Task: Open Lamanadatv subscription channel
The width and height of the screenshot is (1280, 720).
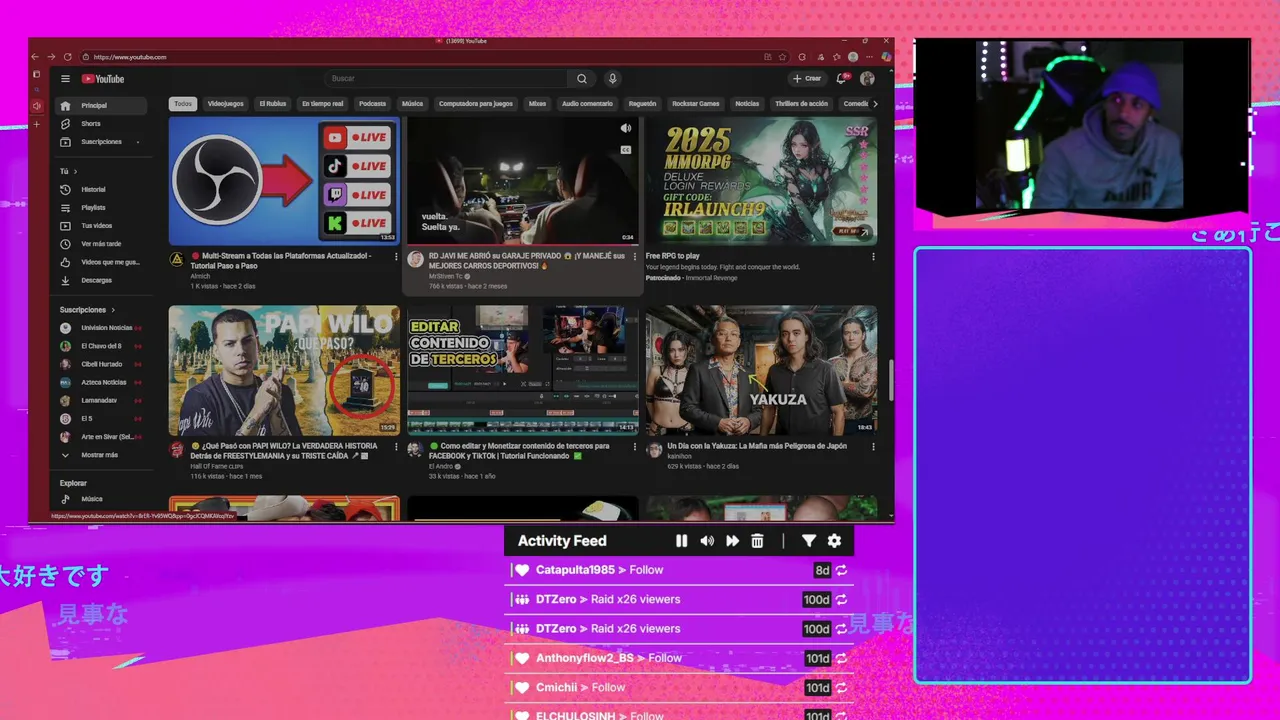Action: coord(101,400)
